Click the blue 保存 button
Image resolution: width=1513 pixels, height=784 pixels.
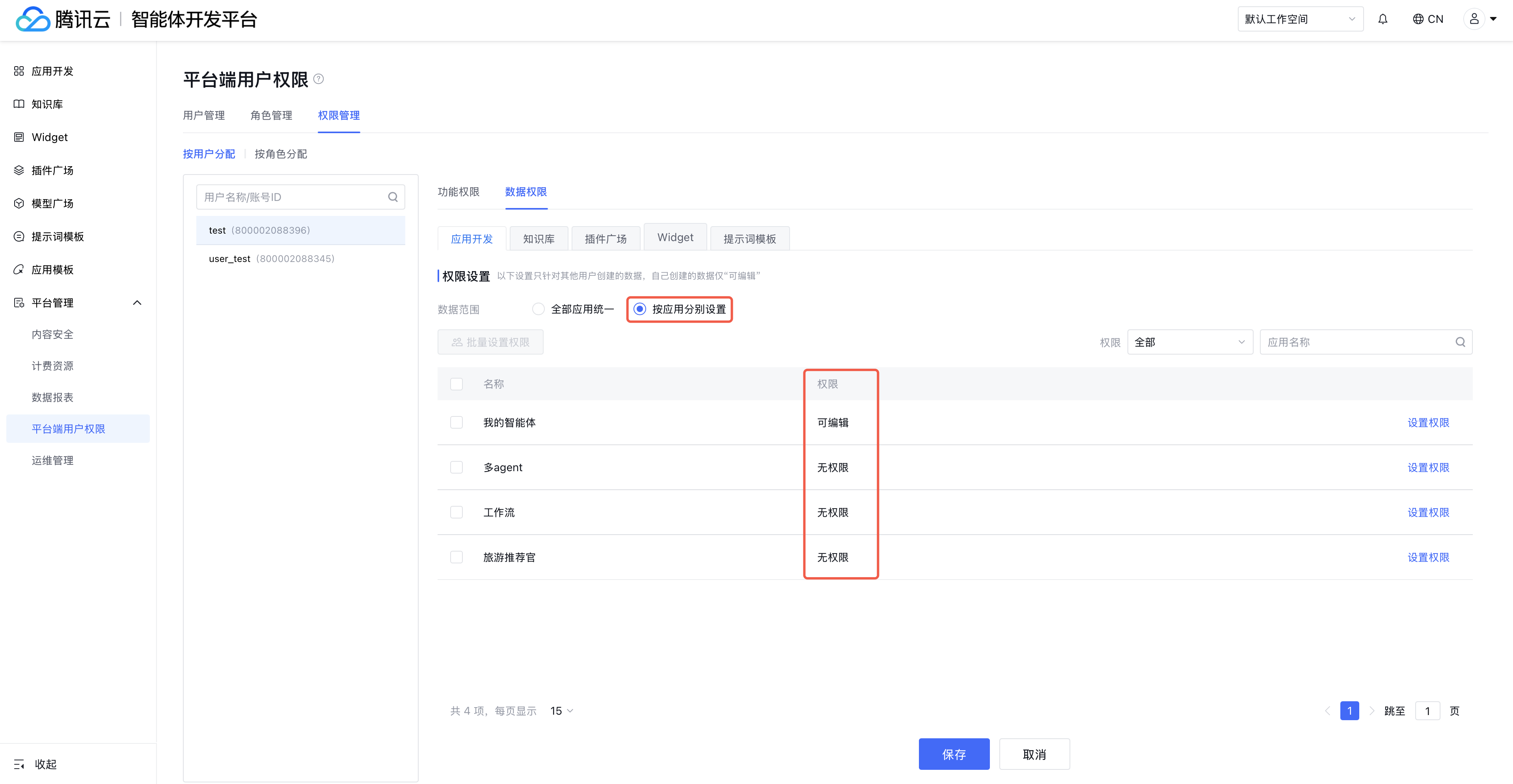coord(953,754)
